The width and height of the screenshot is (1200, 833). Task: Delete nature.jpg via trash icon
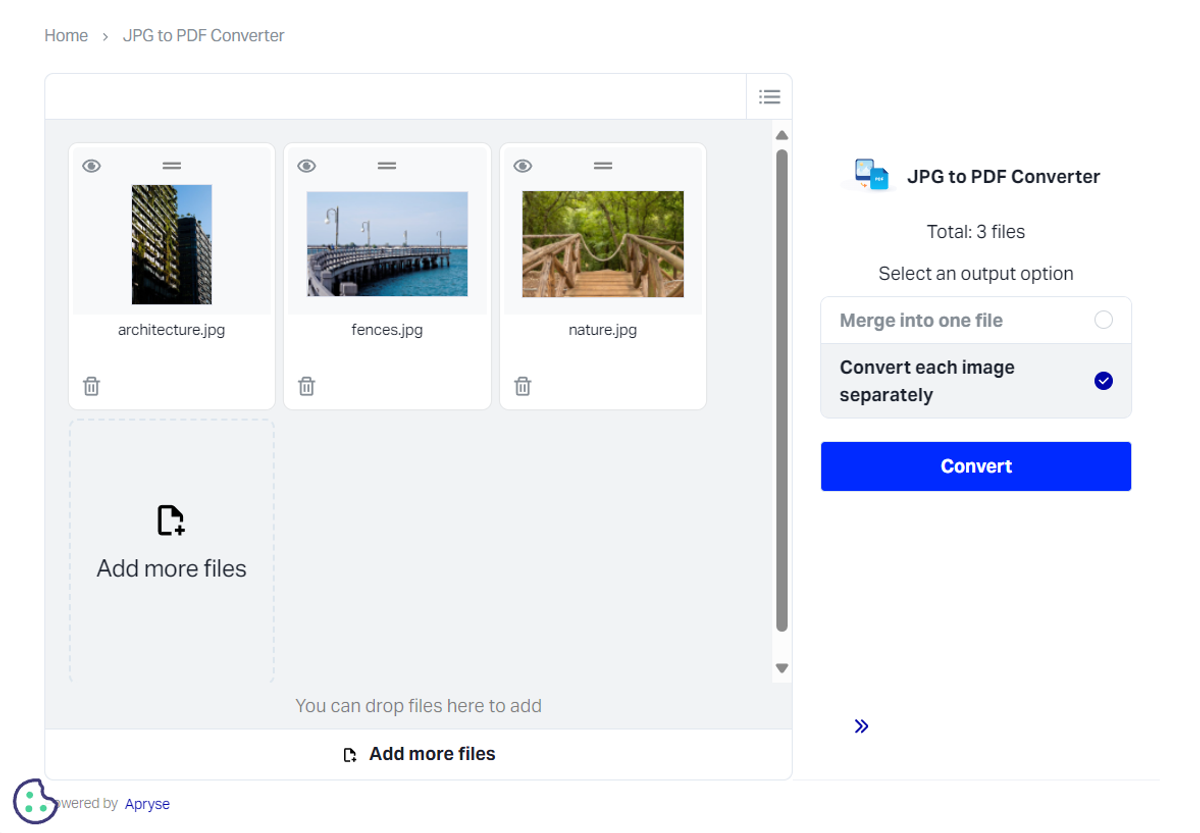coord(522,385)
